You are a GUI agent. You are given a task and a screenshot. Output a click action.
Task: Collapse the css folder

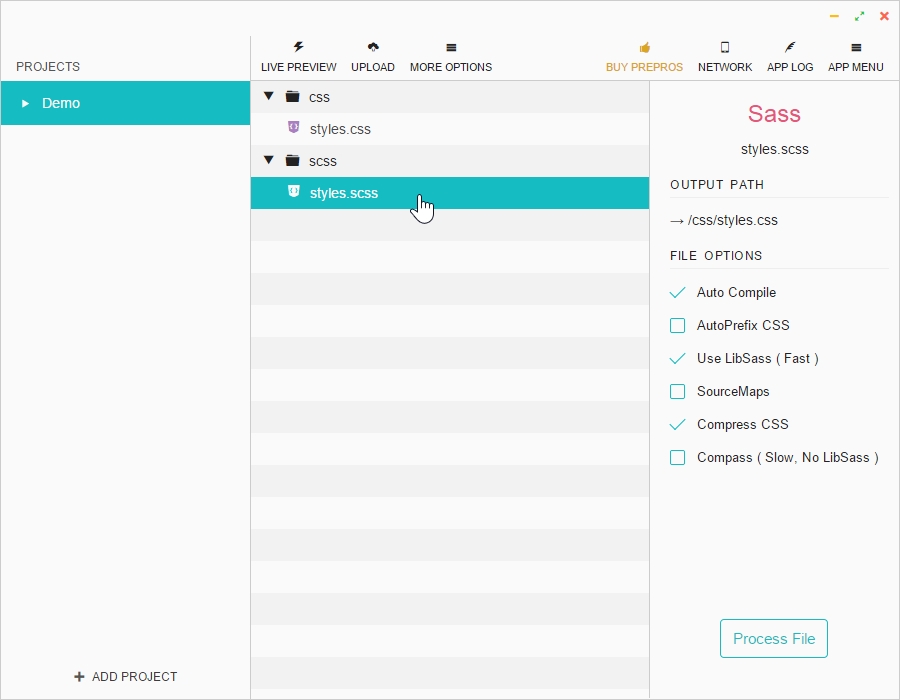tap(268, 97)
